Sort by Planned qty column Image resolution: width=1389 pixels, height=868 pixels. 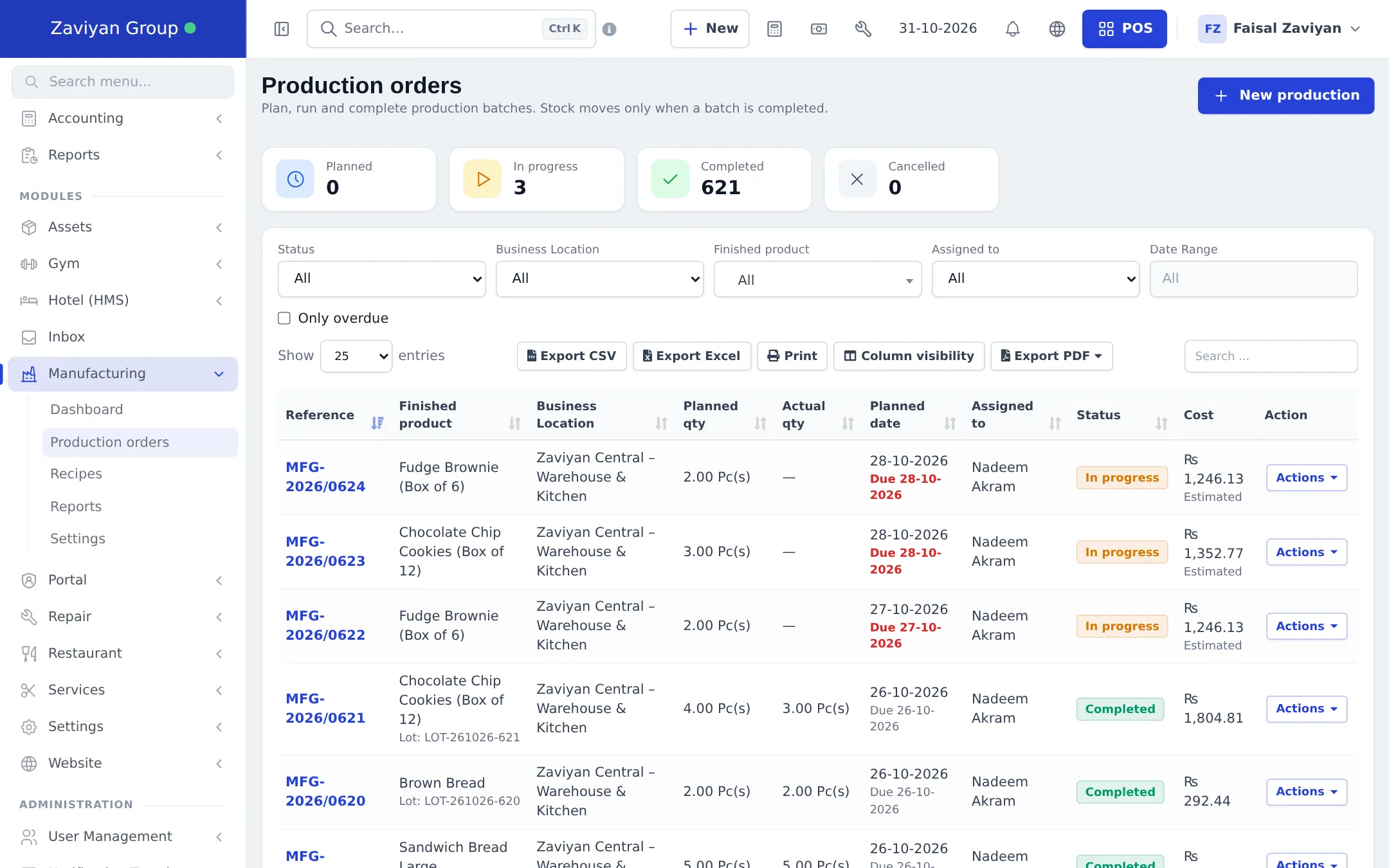pyautogui.click(x=760, y=422)
